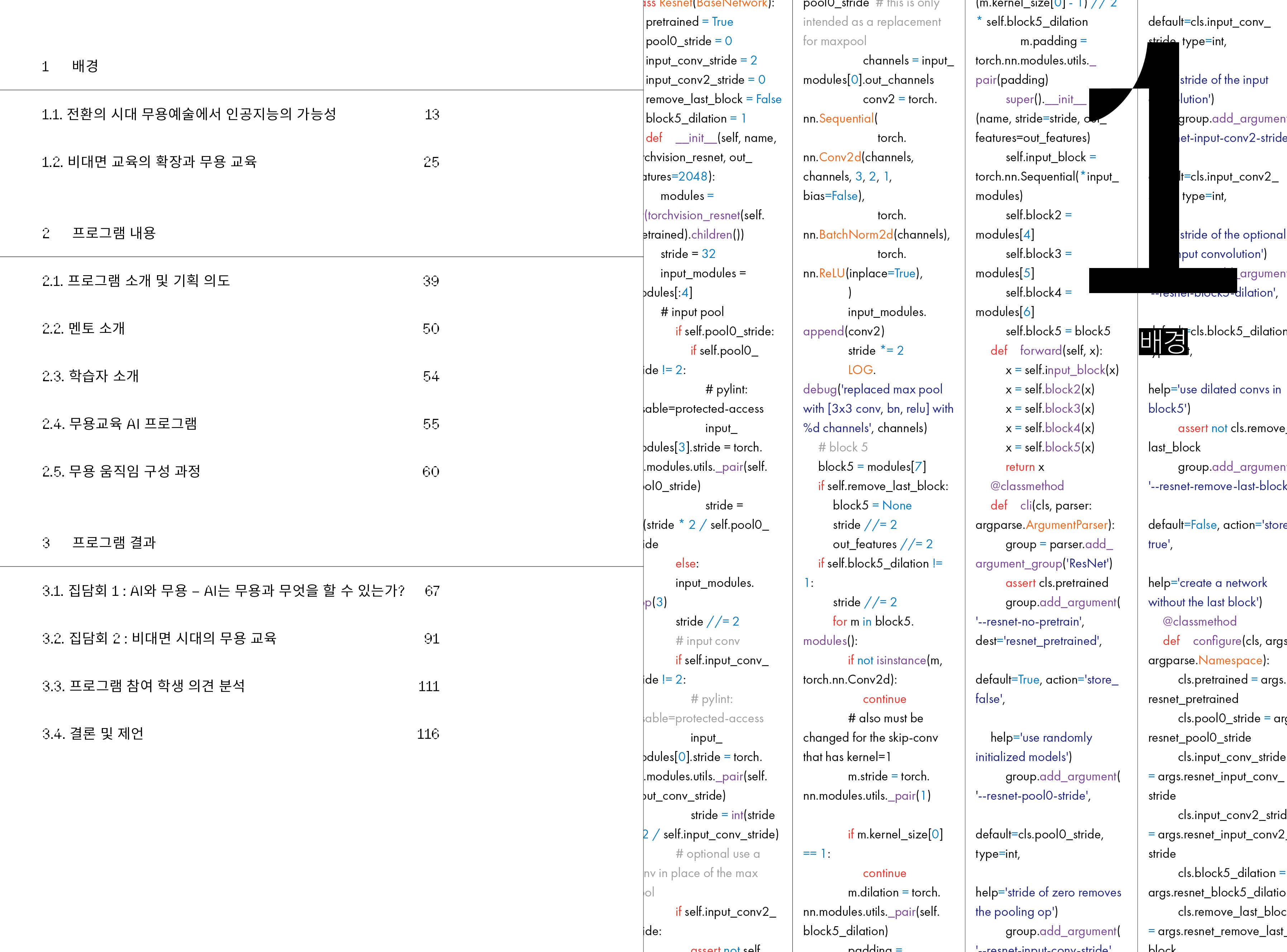Open entry 3.2 집담회 2 비대면 시대의 무용 교육
The height and width of the screenshot is (952, 1287).
tap(159, 638)
